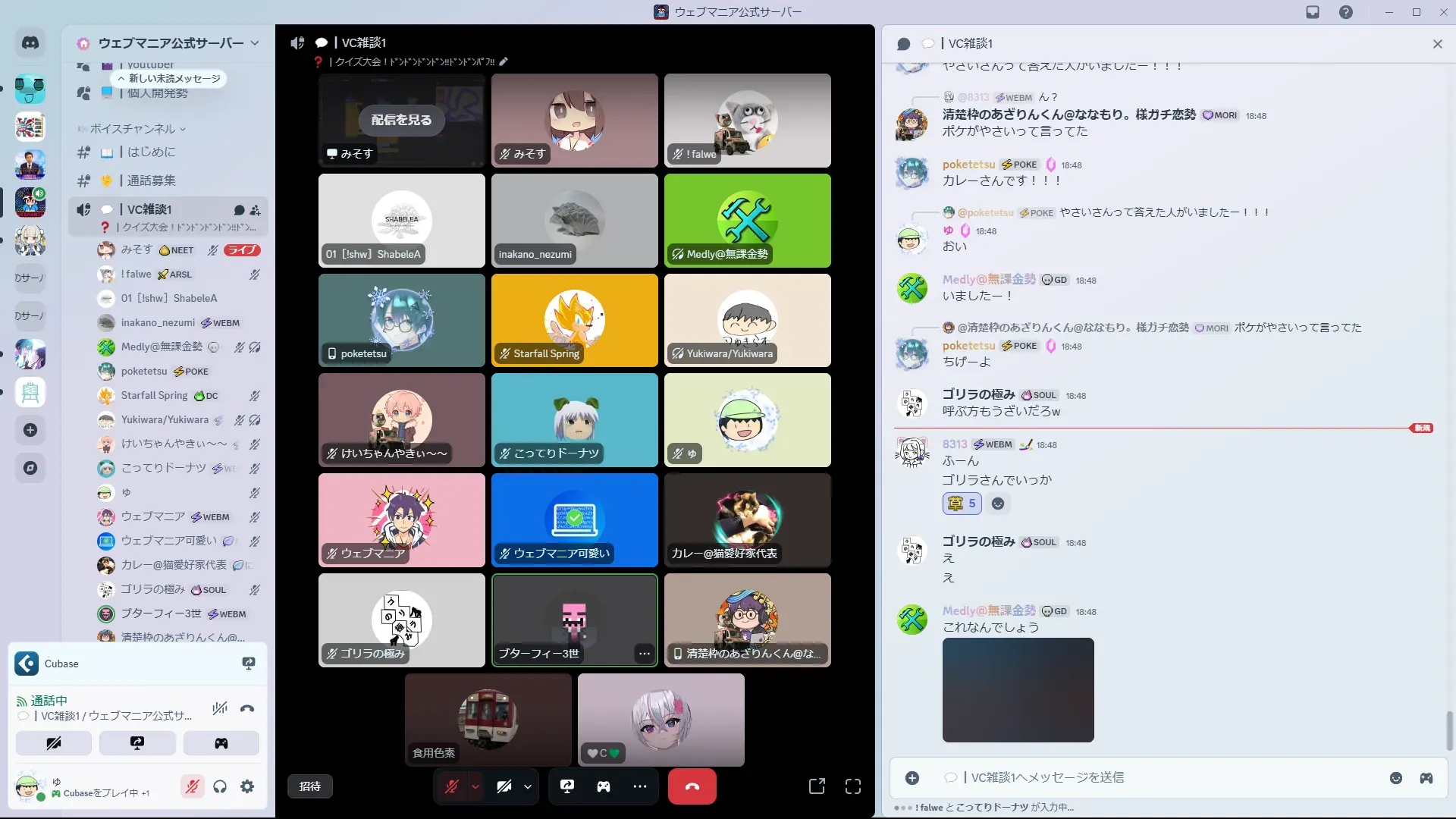Stream Cubase with the screen share icon
This screenshot has height=819, width=1456.
pos(248,664)
